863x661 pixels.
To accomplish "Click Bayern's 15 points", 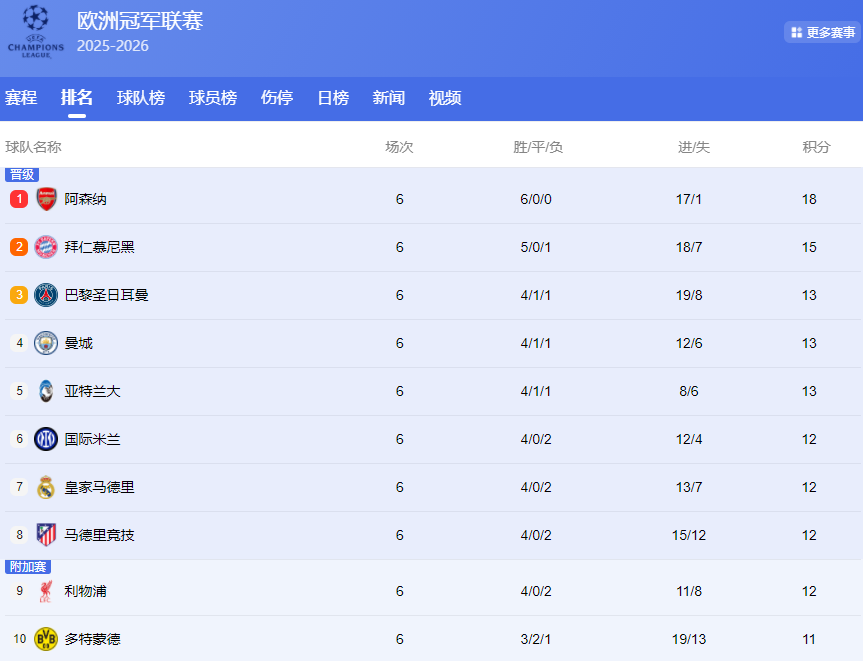I will [x=809, y=247].
